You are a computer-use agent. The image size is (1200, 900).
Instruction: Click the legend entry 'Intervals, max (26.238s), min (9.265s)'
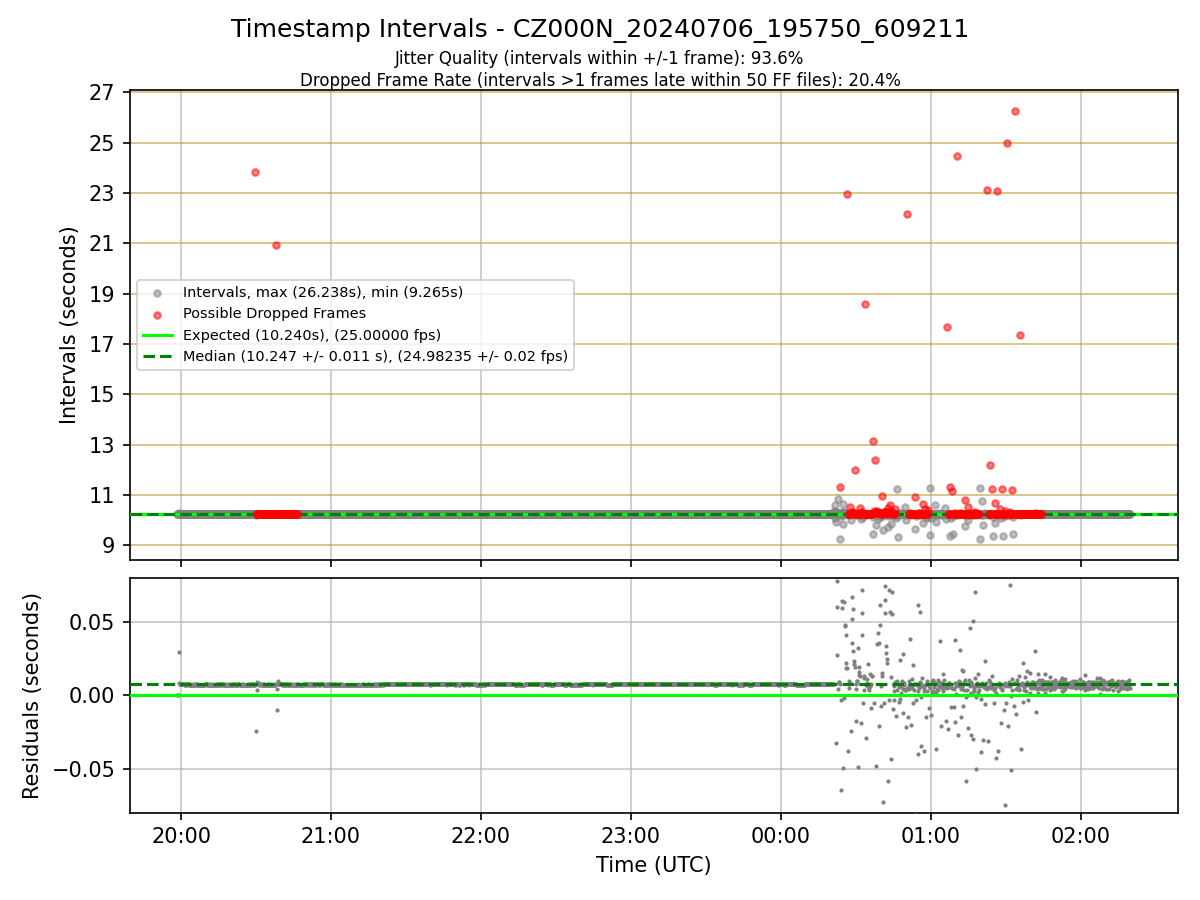click(x=323, y=292)
